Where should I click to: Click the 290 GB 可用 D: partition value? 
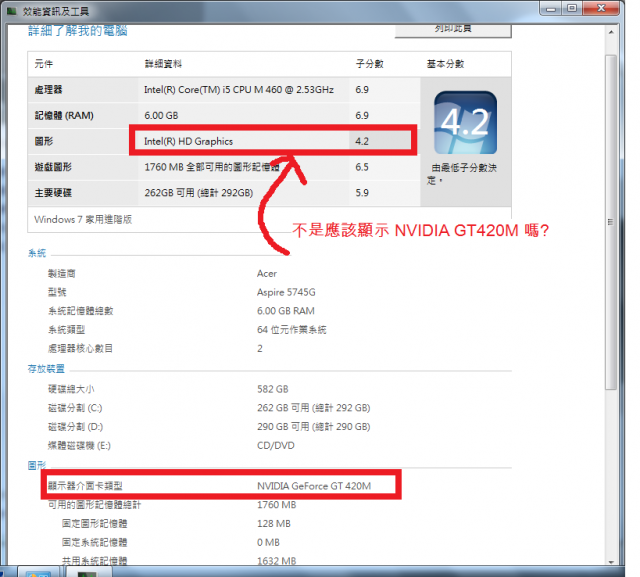click(x=313, y=427)
